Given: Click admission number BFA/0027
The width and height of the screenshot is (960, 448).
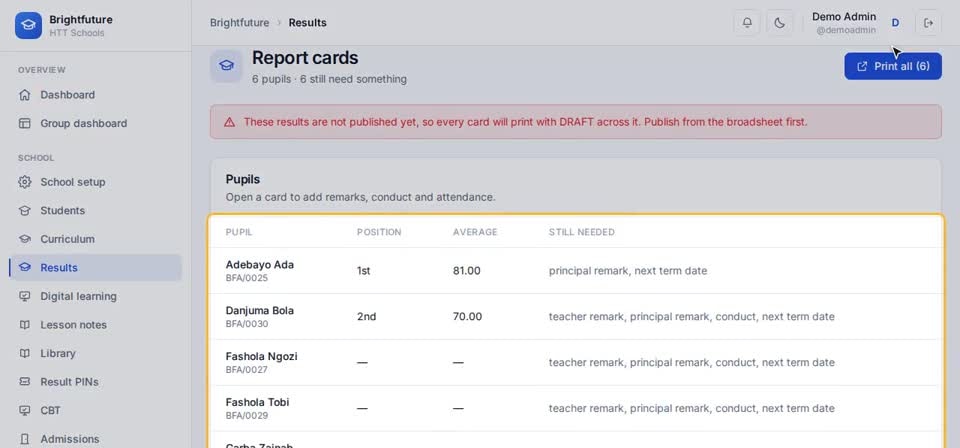Looking at the screenshot, I should (x=247, y=370).
